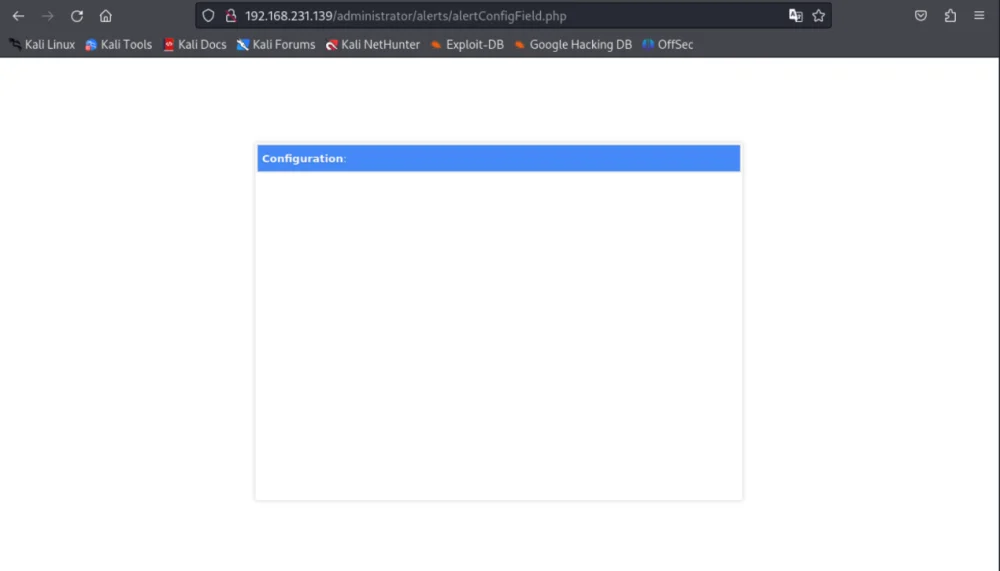Open the extensions puzzle icon
This screenshot has width=1000, height=571.
point(950,16)
